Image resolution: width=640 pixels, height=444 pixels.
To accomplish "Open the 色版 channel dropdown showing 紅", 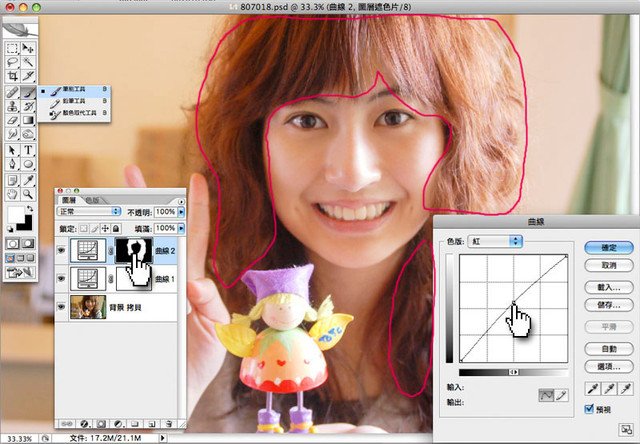I will pos(495,241).
